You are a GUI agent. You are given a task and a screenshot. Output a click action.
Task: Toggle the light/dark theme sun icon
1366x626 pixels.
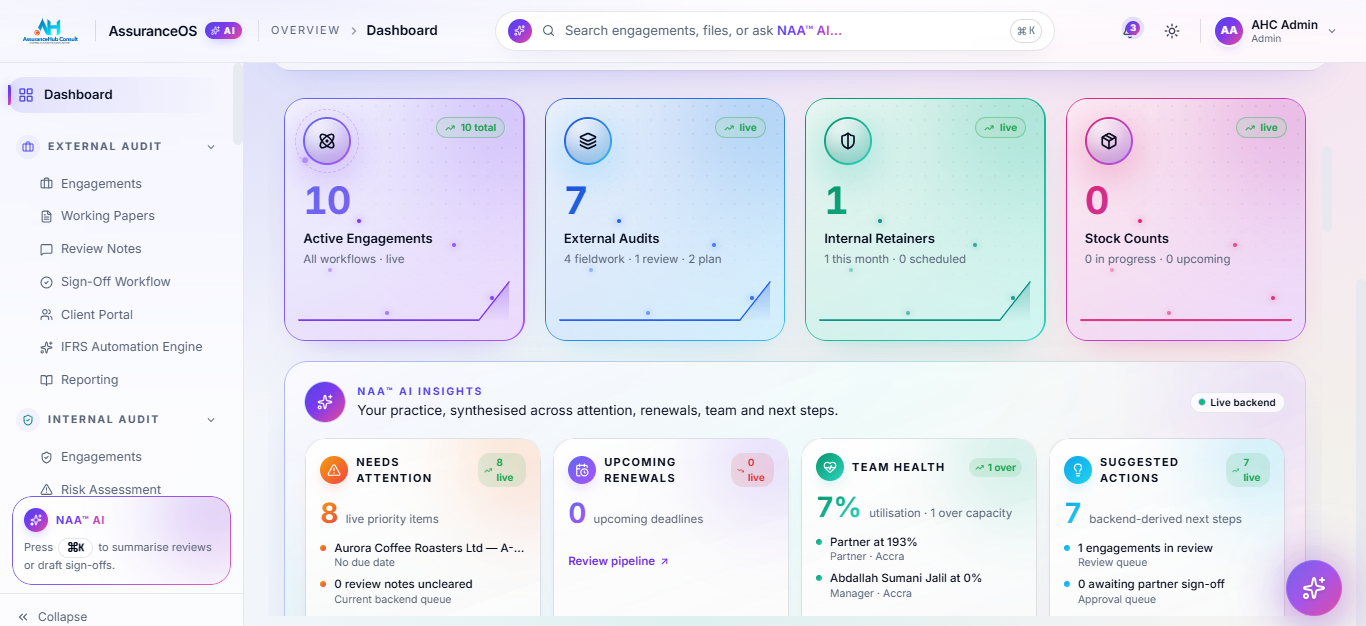click(x=1172, y=31)
